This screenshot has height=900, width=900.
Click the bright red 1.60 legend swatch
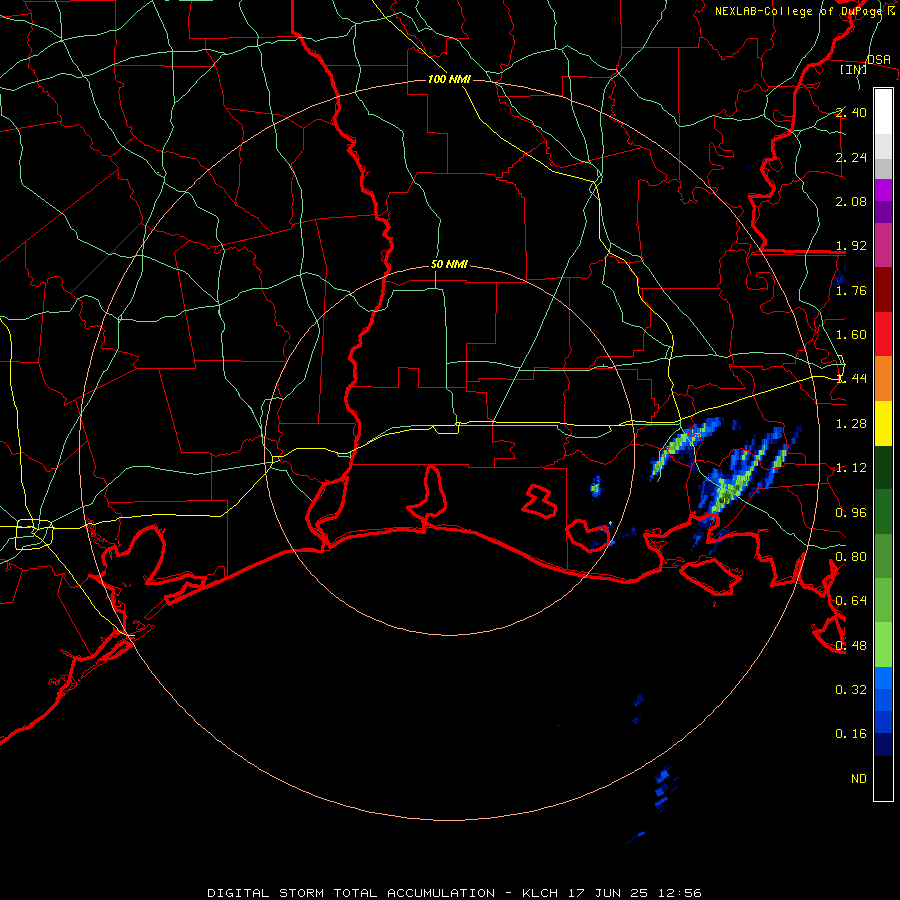pos(883,334)
